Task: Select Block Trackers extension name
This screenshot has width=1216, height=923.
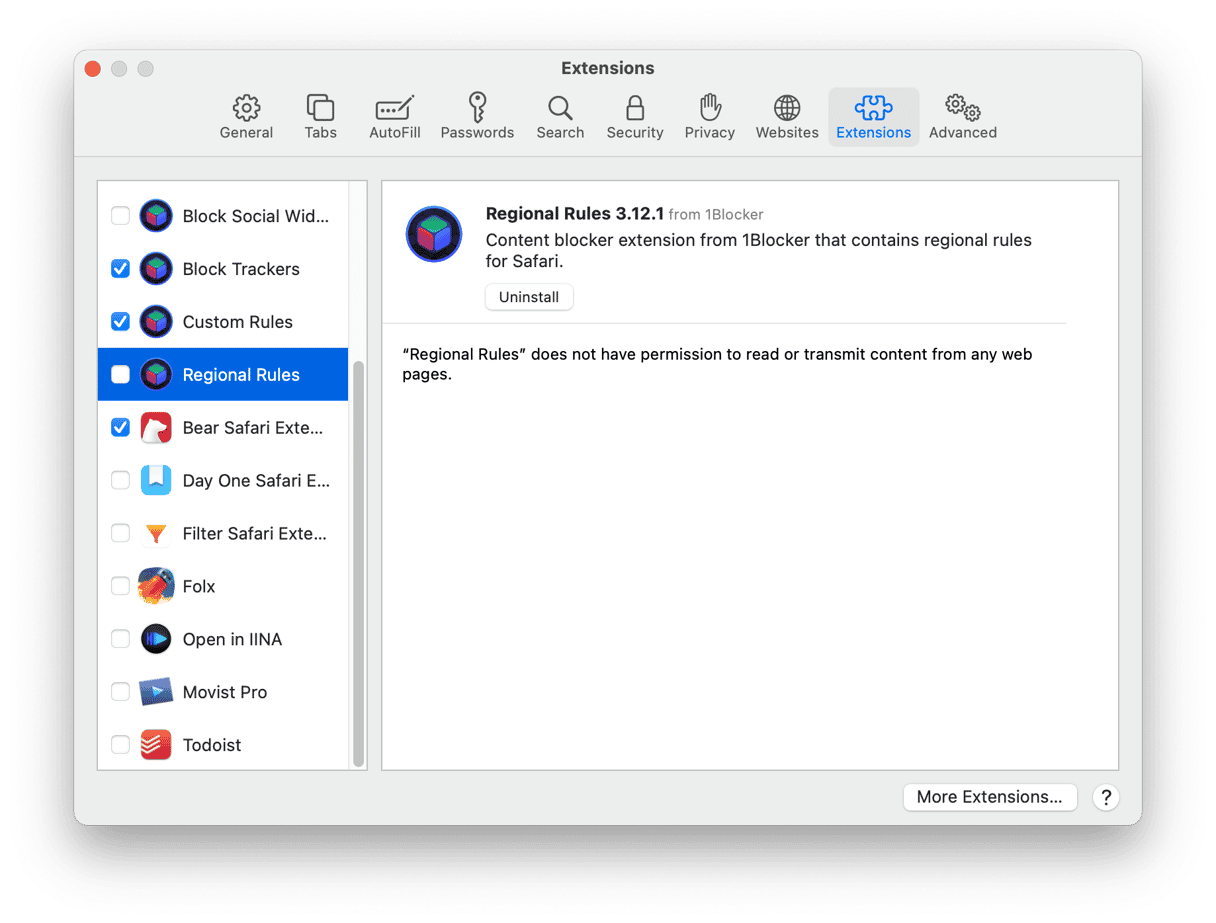Action: pyautogui.click(x=241, y=269)
